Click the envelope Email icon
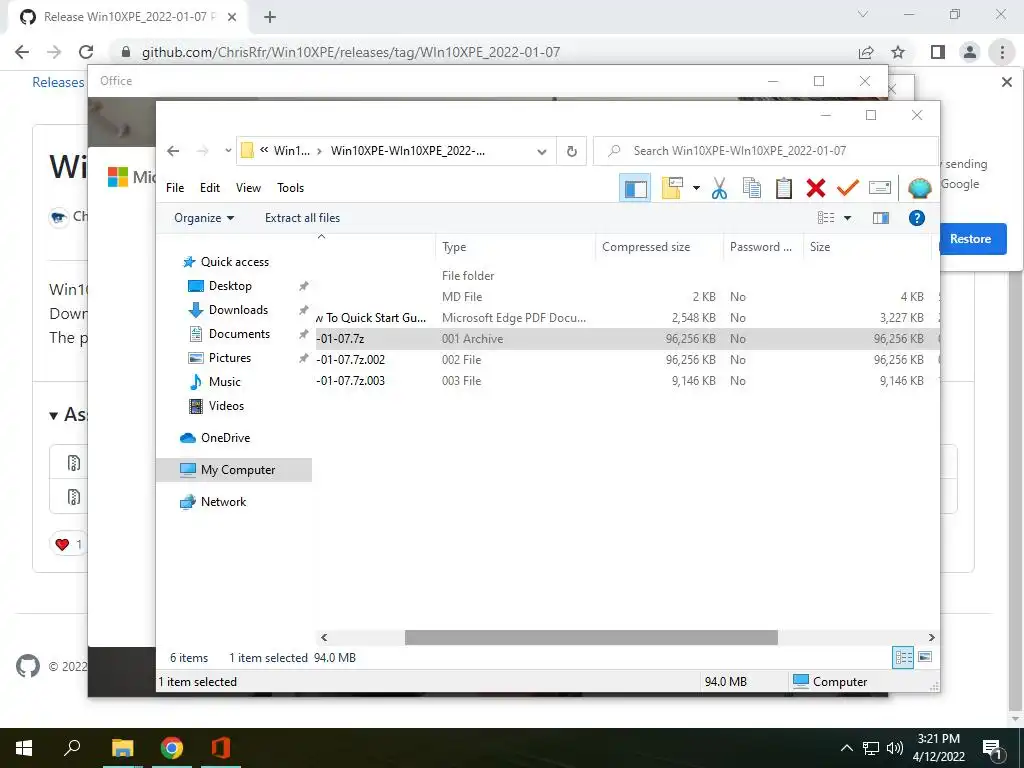 pyautogui.click(x=880, y=188)
